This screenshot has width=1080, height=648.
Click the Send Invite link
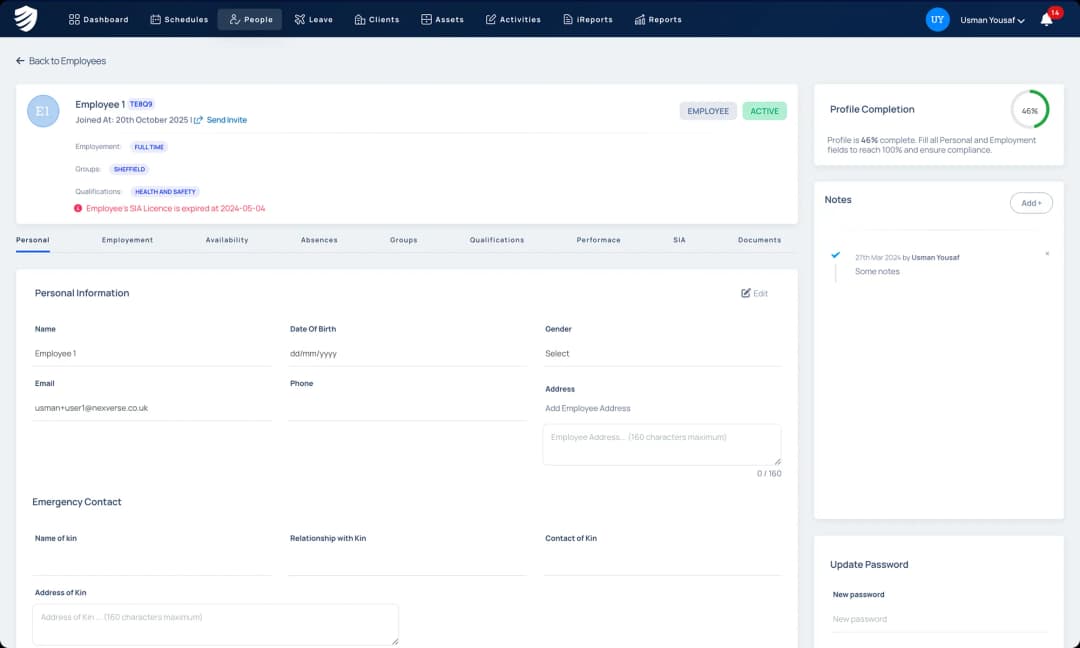(227, 120)
